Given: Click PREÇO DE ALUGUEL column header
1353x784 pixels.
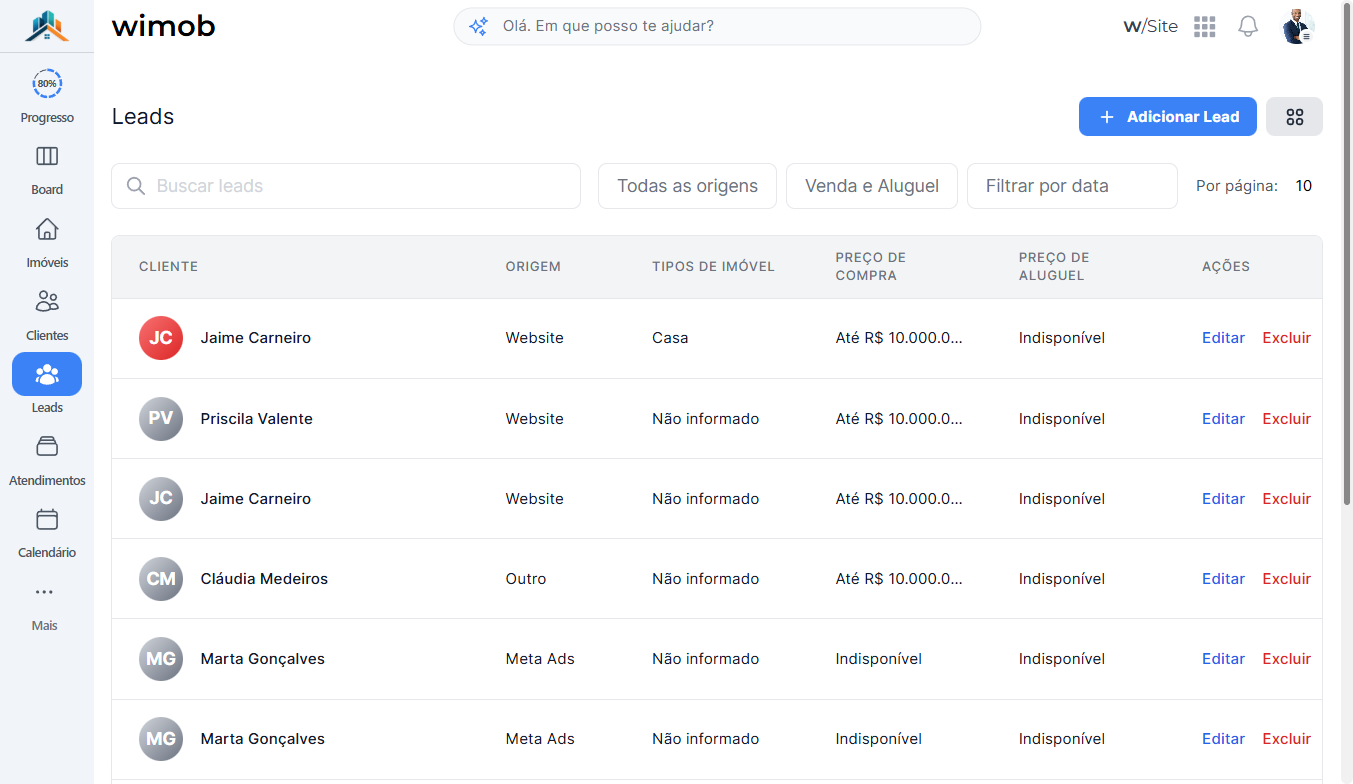Looking at the screenshot, I should 1054,266.
